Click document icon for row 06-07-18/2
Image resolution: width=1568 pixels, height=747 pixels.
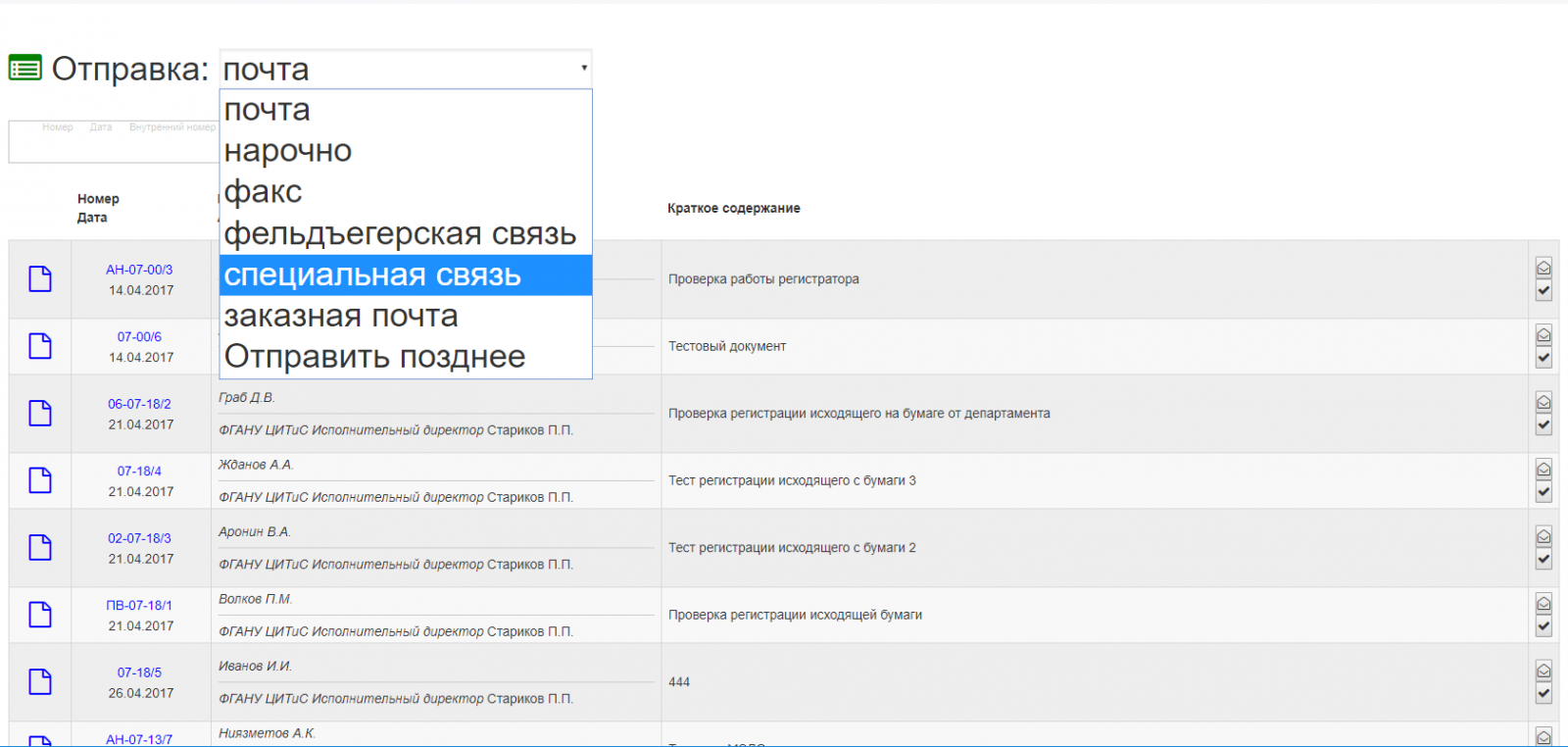[40, 414]
